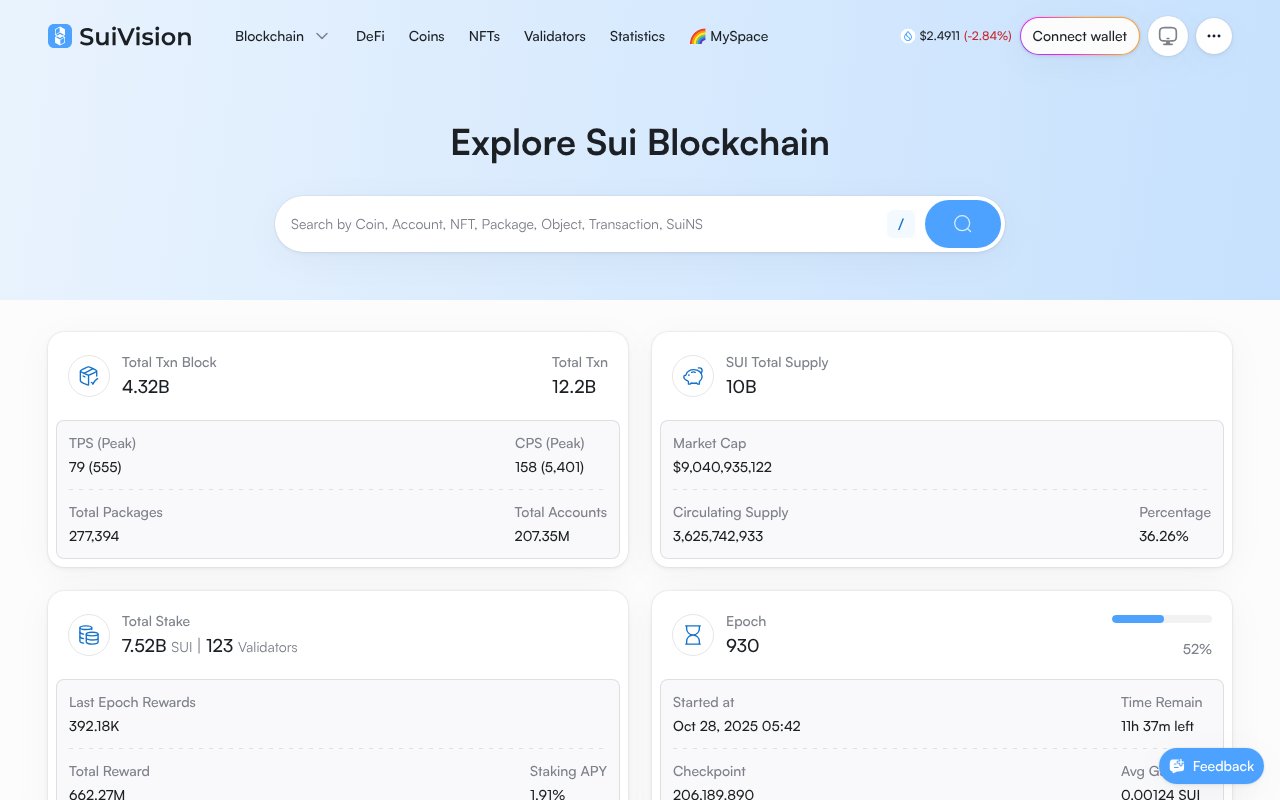Click the SuiVision logo icon
The width and height of the screenshot is (1280, 800).
[x=59, y=36]
